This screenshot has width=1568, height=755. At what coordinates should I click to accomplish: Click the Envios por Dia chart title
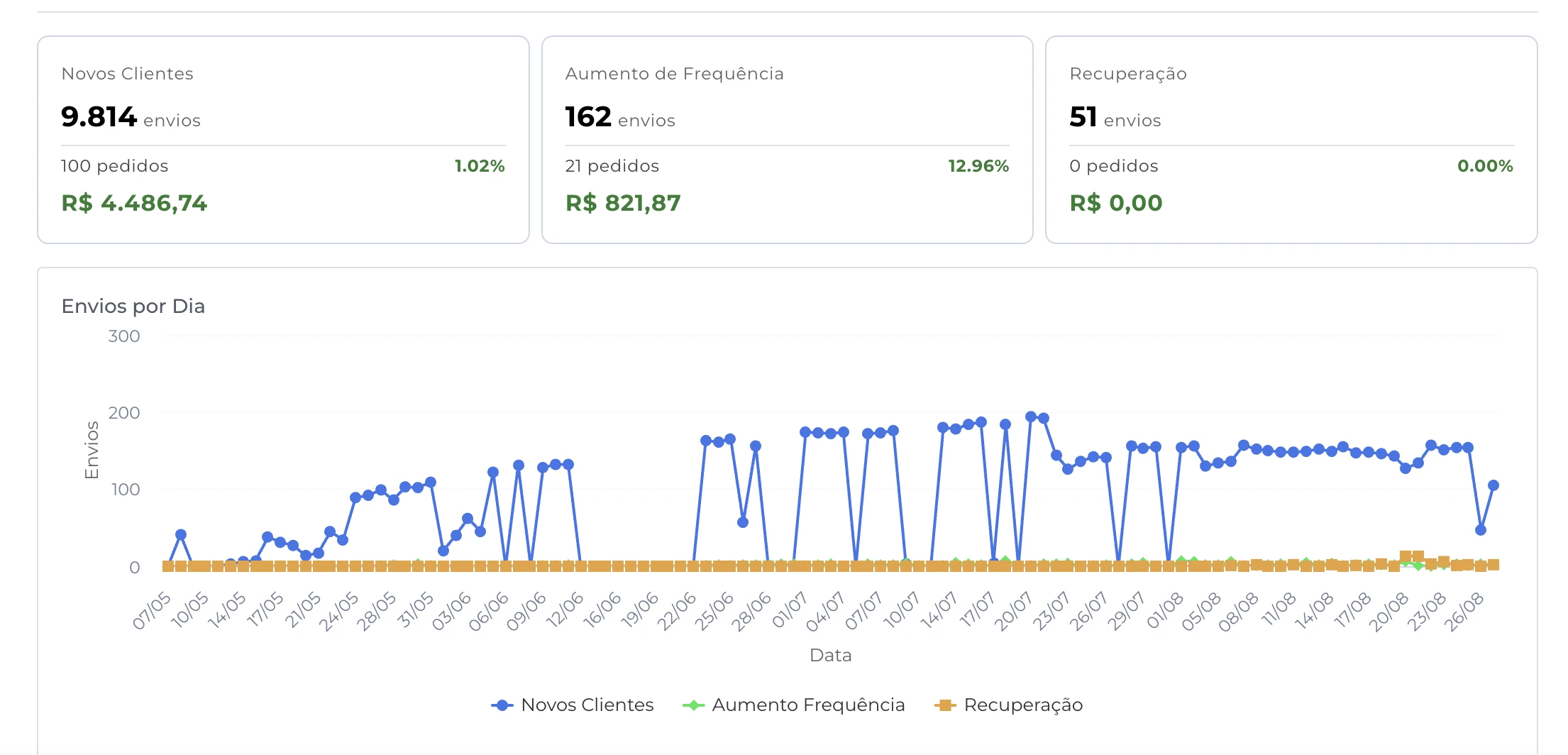pos(133,306)
